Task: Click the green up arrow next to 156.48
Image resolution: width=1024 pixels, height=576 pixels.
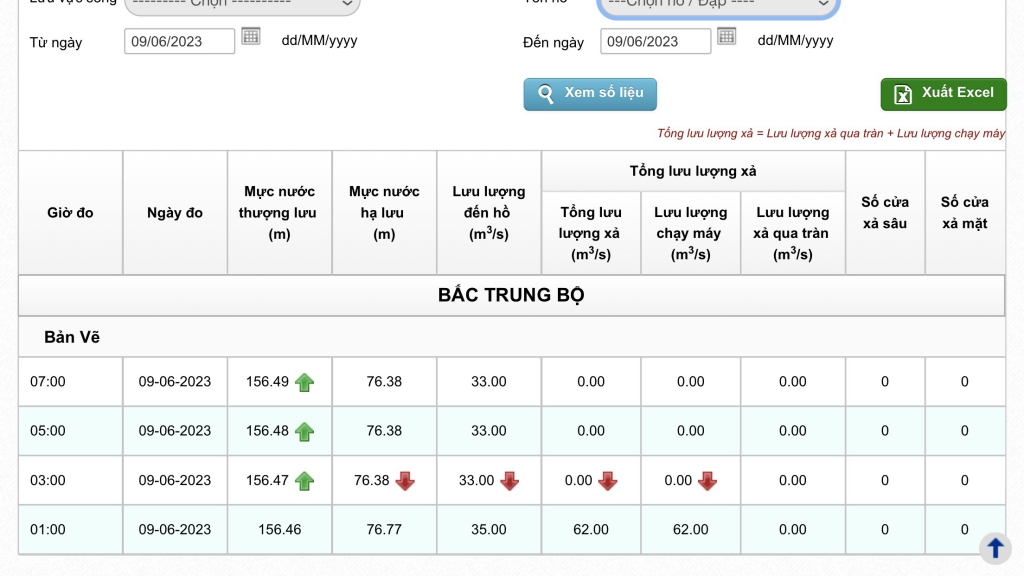Action: 305,431
